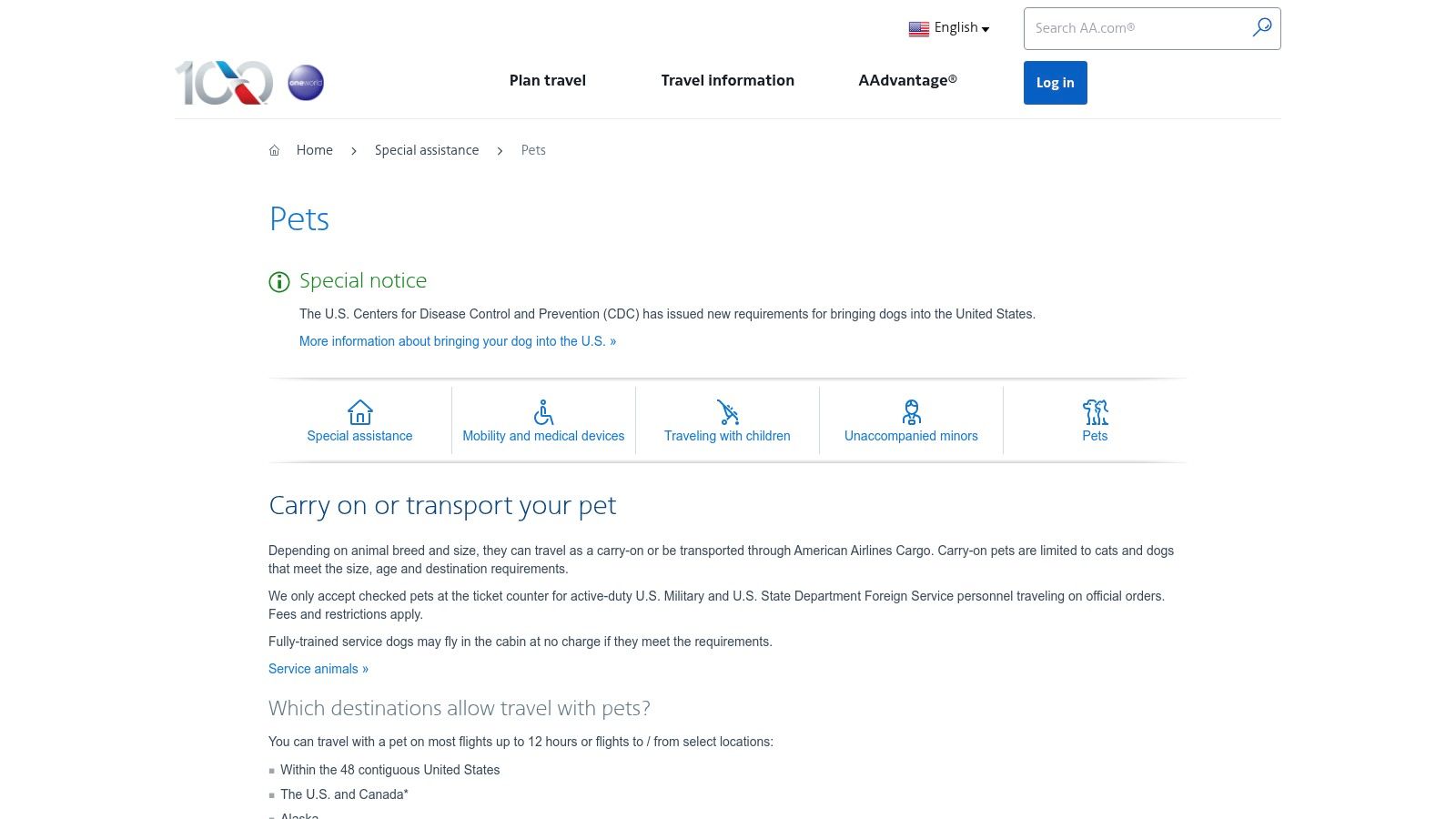This screenshot has height=819, width=1456.
Task: Select the Pets cat and dog icon
Action: (1095, 412)
